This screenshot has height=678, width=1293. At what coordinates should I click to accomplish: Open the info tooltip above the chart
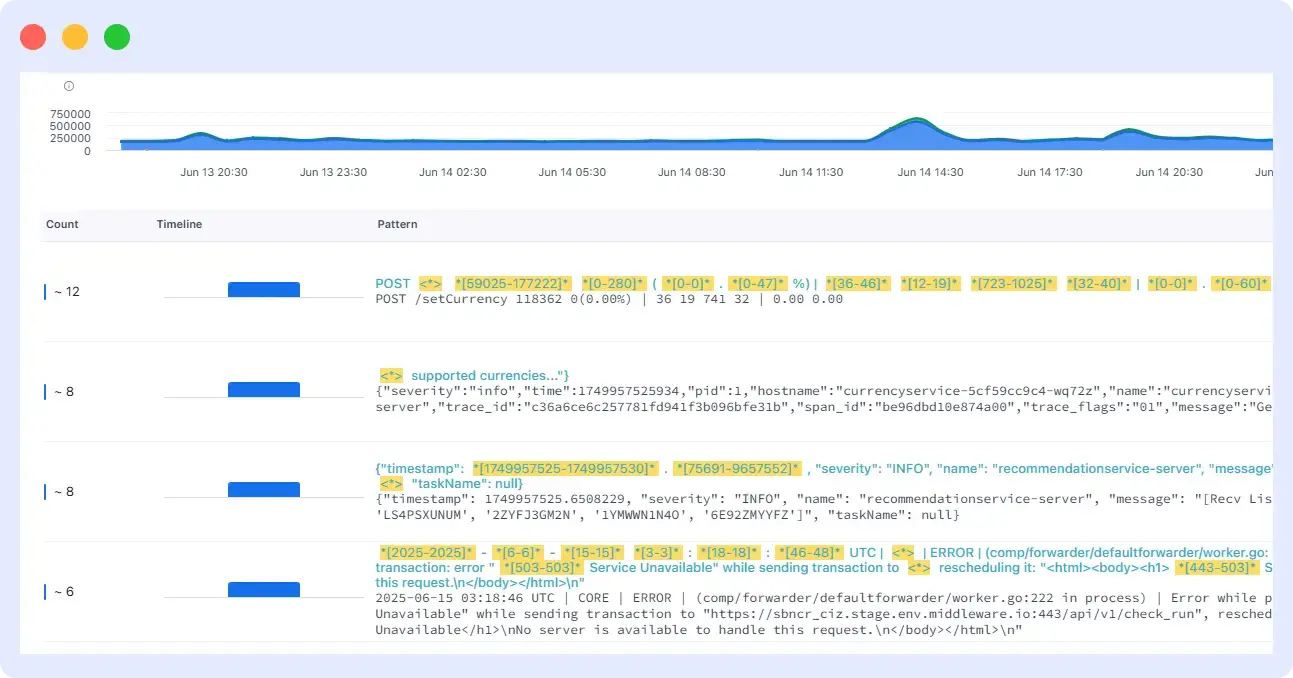[68, 86]
